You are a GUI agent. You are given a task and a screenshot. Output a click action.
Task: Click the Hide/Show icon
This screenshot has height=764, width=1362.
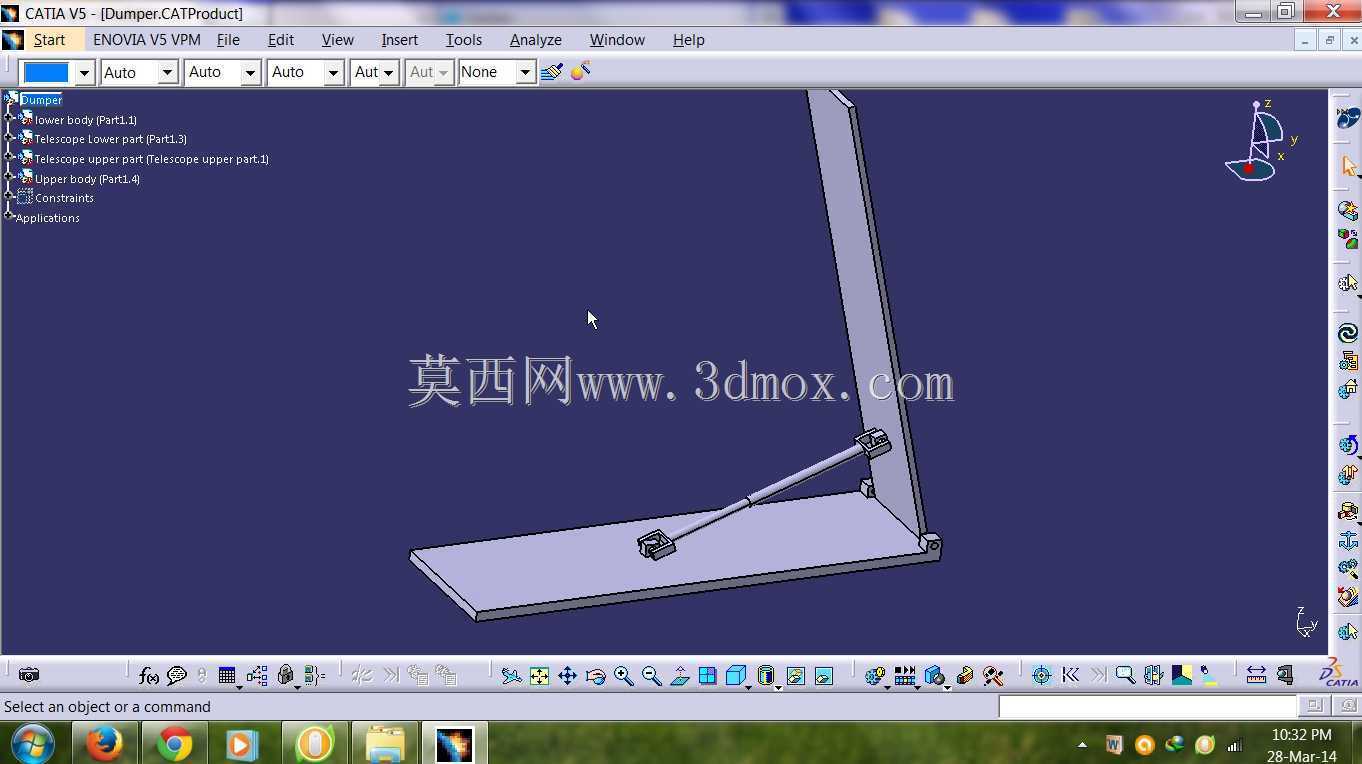[x=795, y=676]
